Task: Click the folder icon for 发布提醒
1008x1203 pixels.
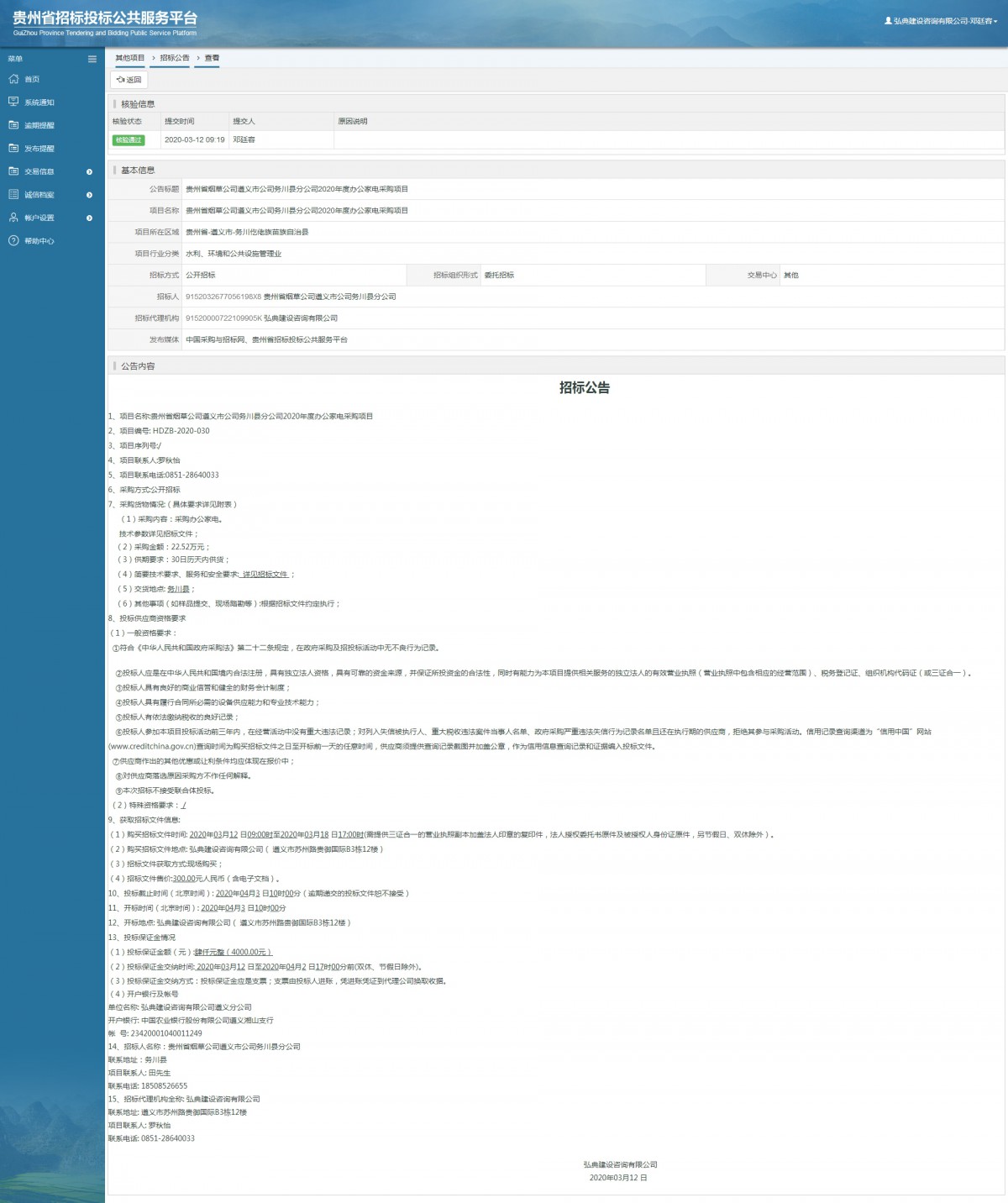Action: coord(13,148)
